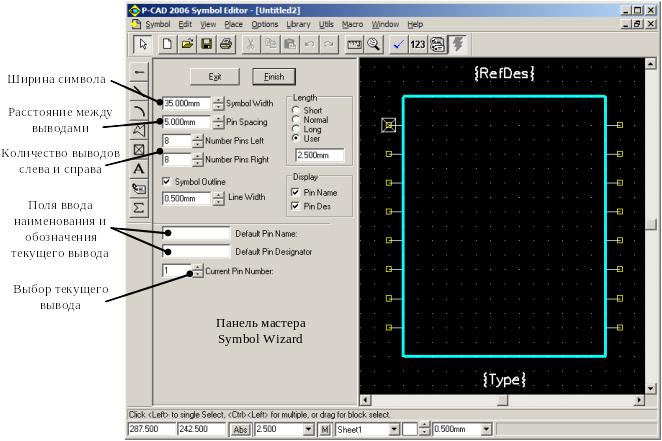Click the Line Width spinner arrows
The width and height of the screenshot is (662, 441).
coord(218,198)
